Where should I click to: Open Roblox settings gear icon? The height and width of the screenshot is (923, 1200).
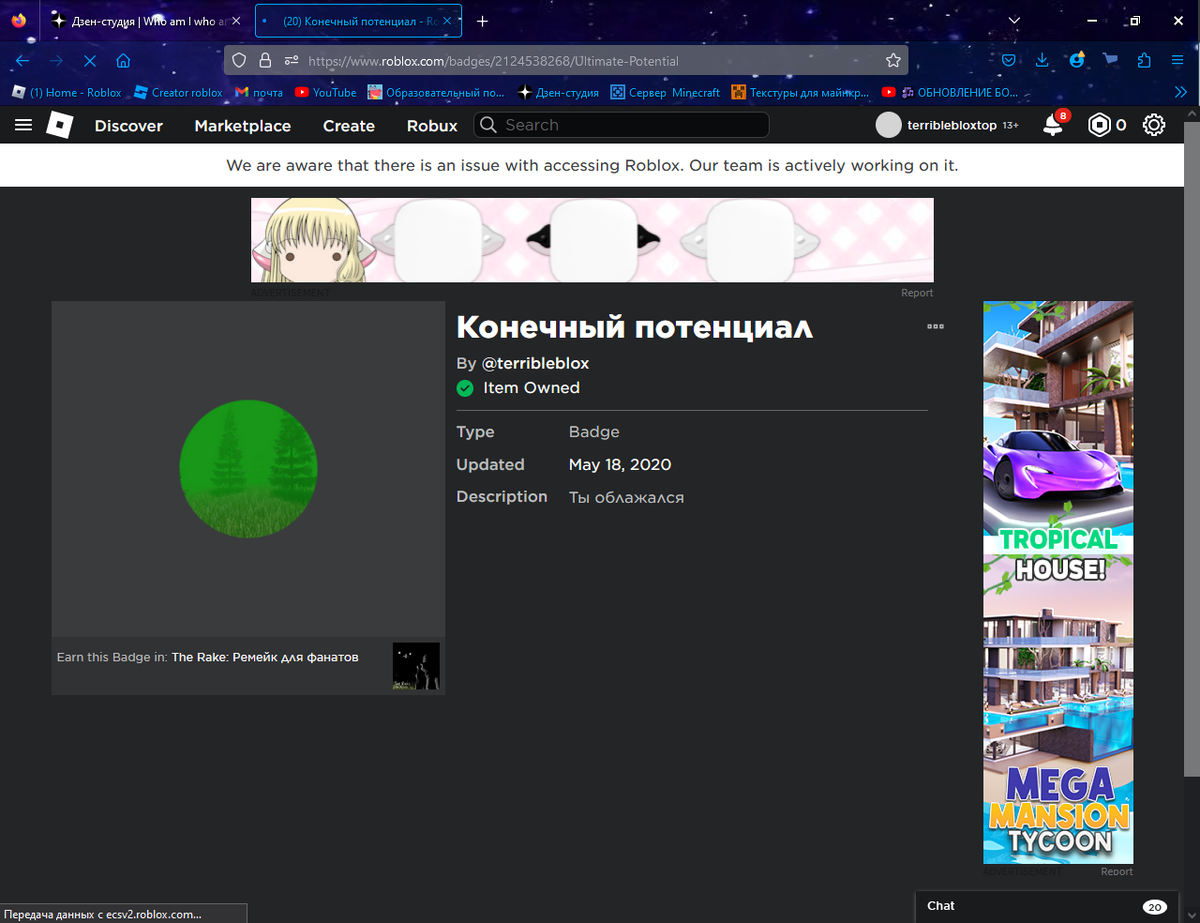tap(1154, 125)
